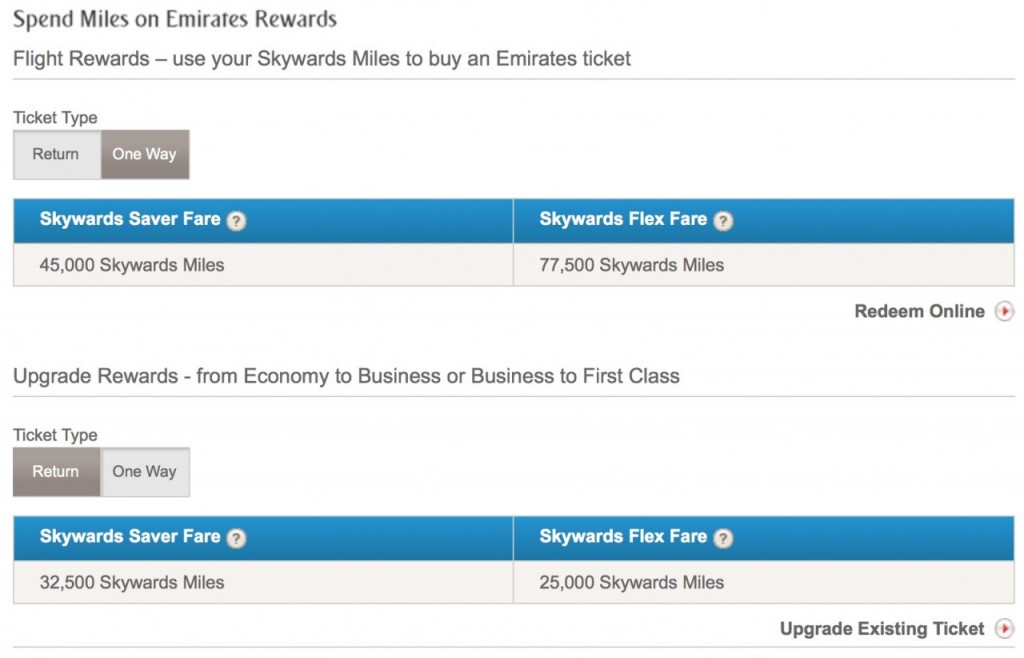Click the Flex Fare help icon in Upgrade Rewards table
Image resolution: width=1024 pixels, height=658 pixels.
click(x=723, y=537)
